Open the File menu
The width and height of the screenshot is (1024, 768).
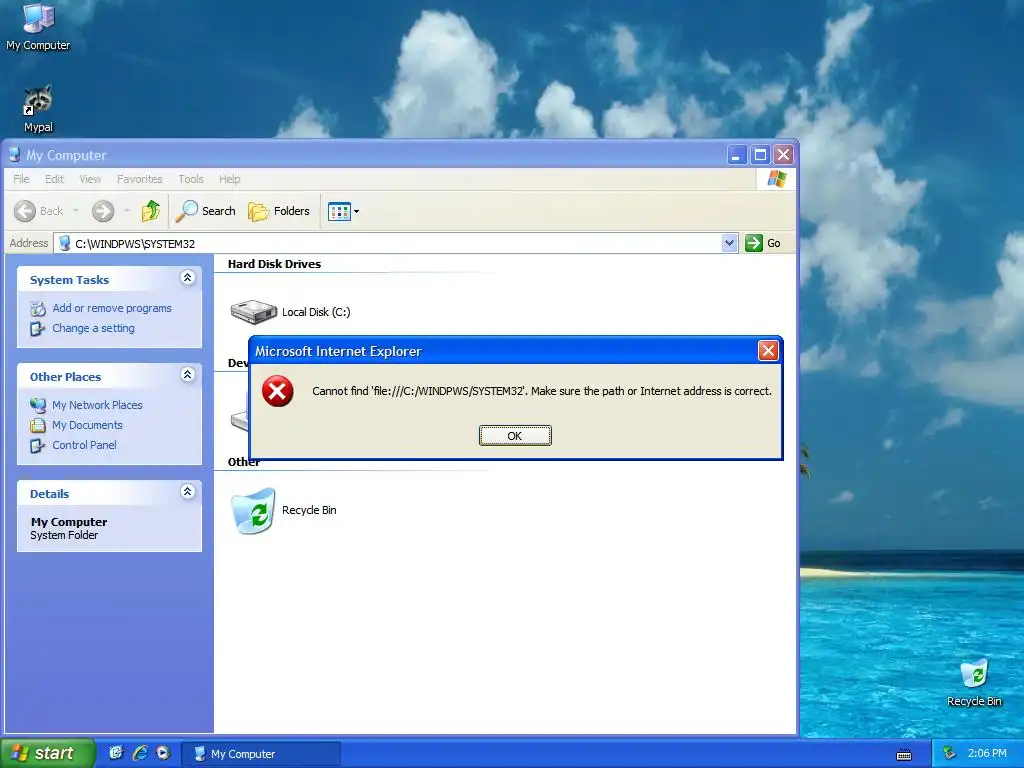[21, 179]
